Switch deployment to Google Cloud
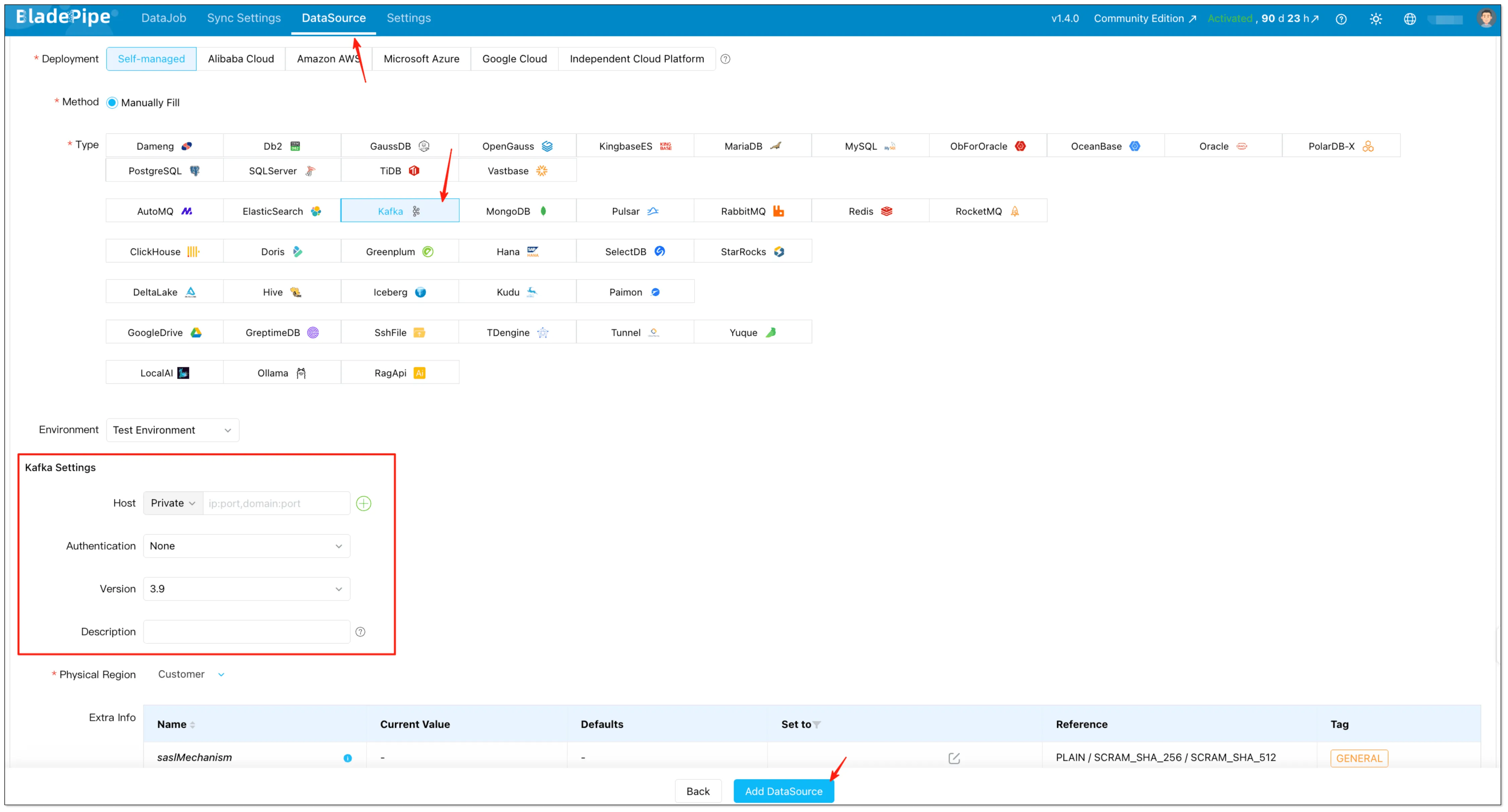Screen dimensions: 1508x812 [514, 59]
